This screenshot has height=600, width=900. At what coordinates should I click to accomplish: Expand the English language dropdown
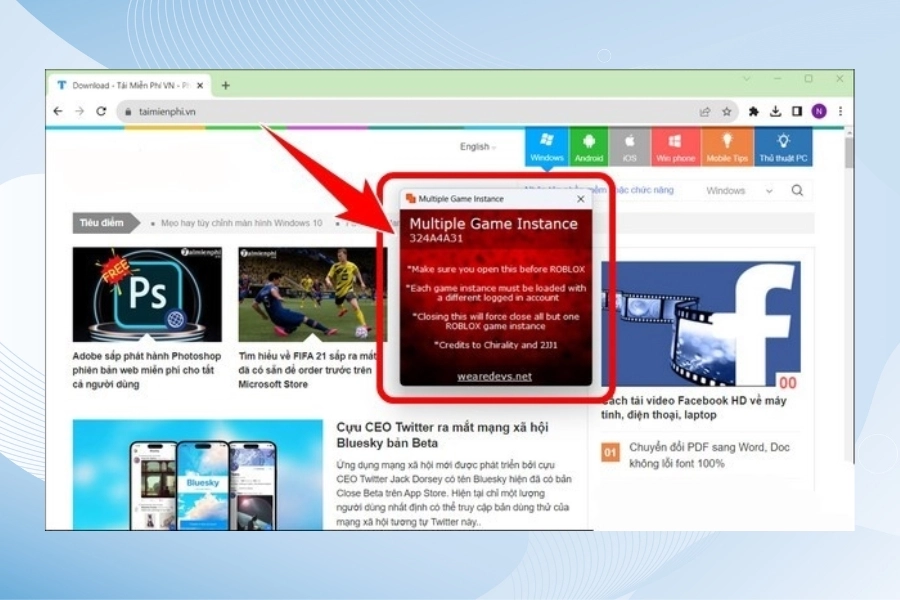click(477, 147)
